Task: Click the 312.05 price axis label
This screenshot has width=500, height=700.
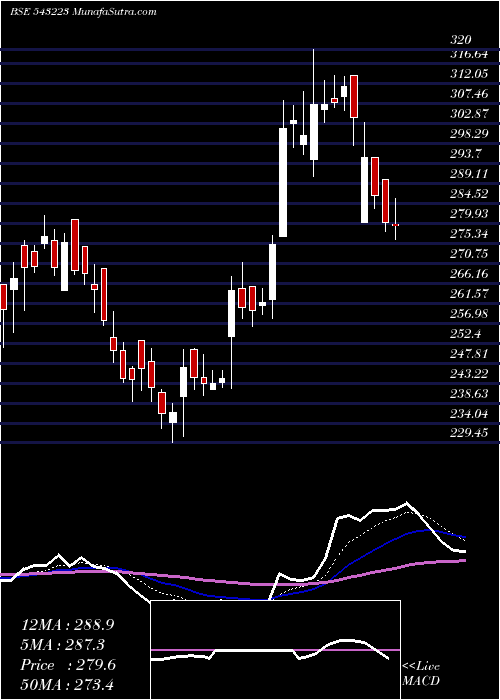Action: click(469, 74)
